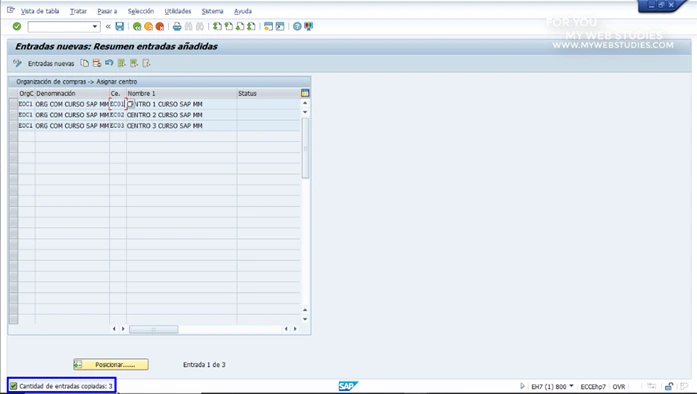697x394 pixels.
Task: Click the green Back icon
Action: pyautogui.click(x=137, y=27)
